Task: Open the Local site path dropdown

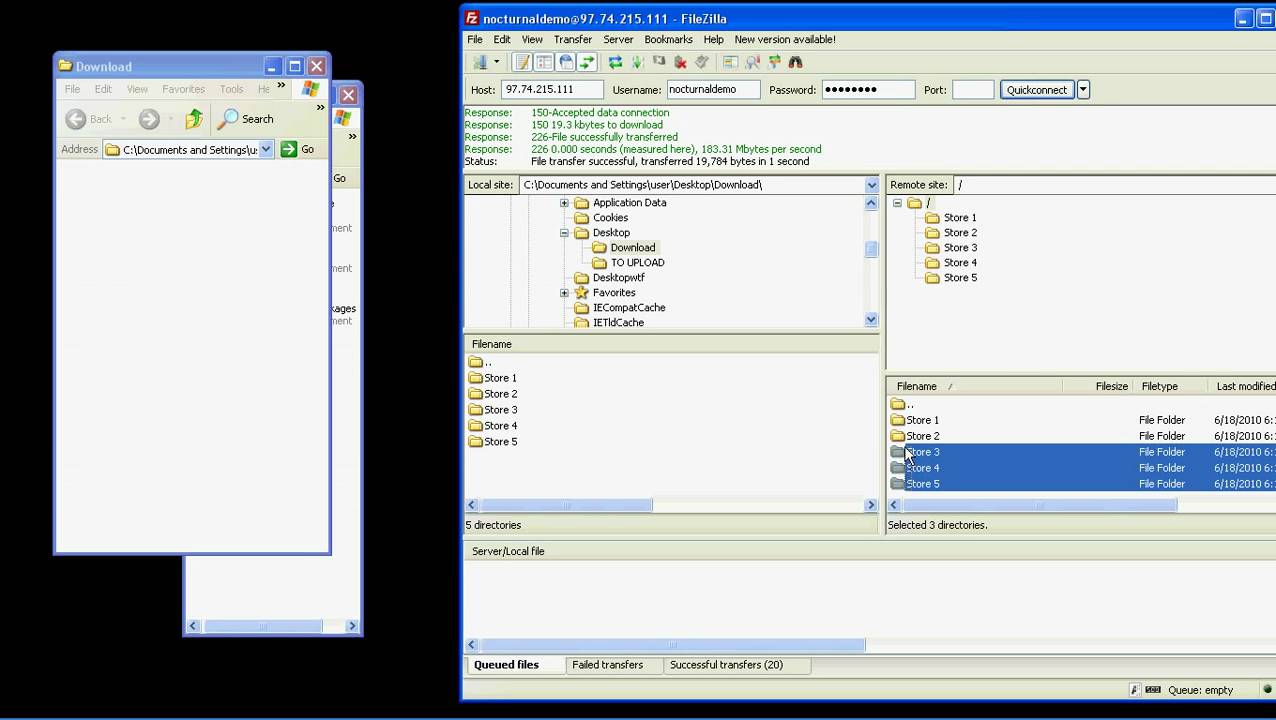Action: point(872,185)
